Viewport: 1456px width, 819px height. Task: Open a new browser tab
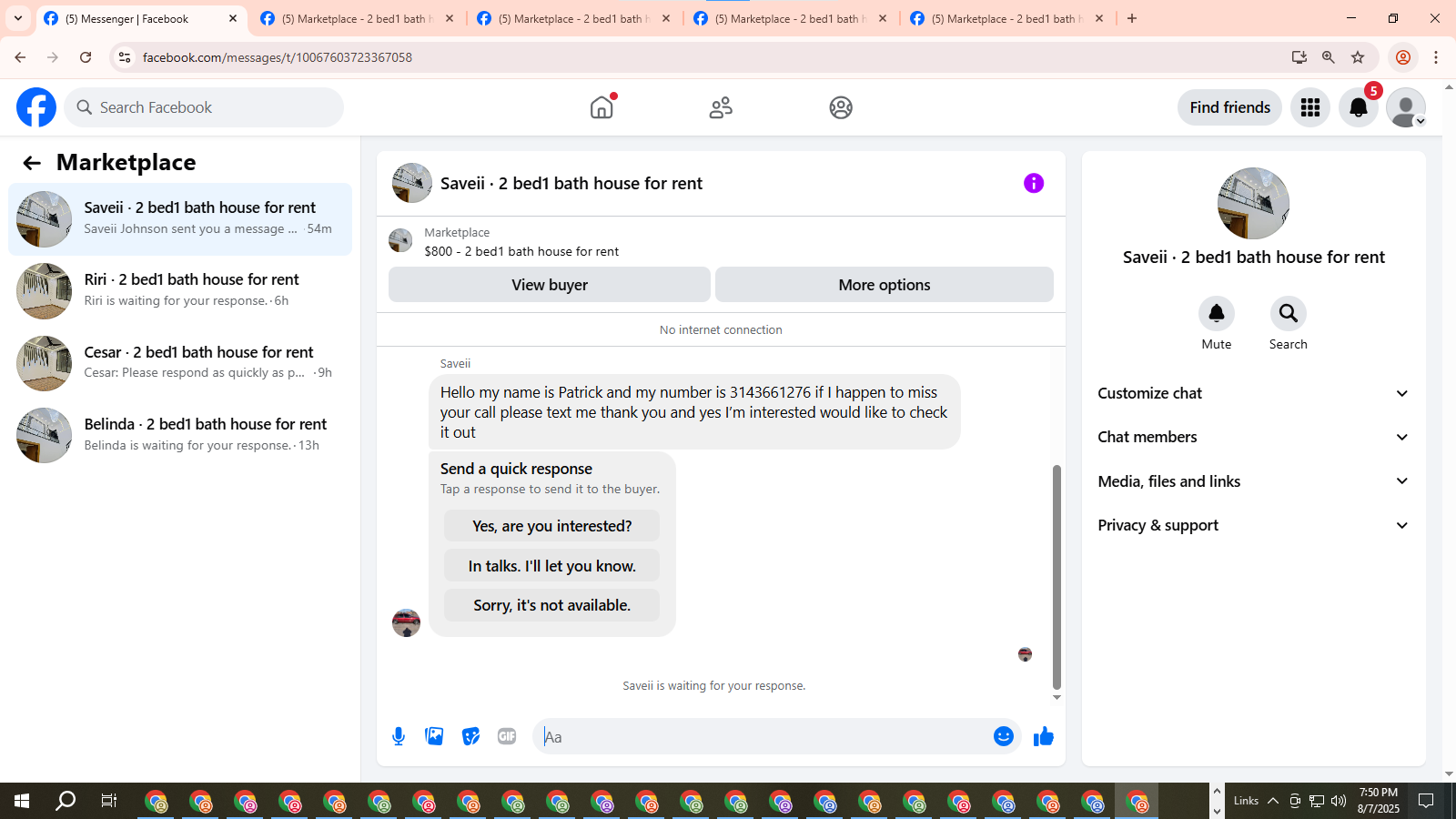[x=1132, y=18]
